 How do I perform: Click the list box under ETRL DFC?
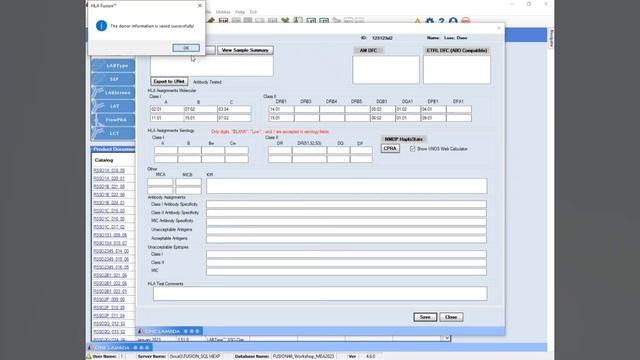(457, 70)
